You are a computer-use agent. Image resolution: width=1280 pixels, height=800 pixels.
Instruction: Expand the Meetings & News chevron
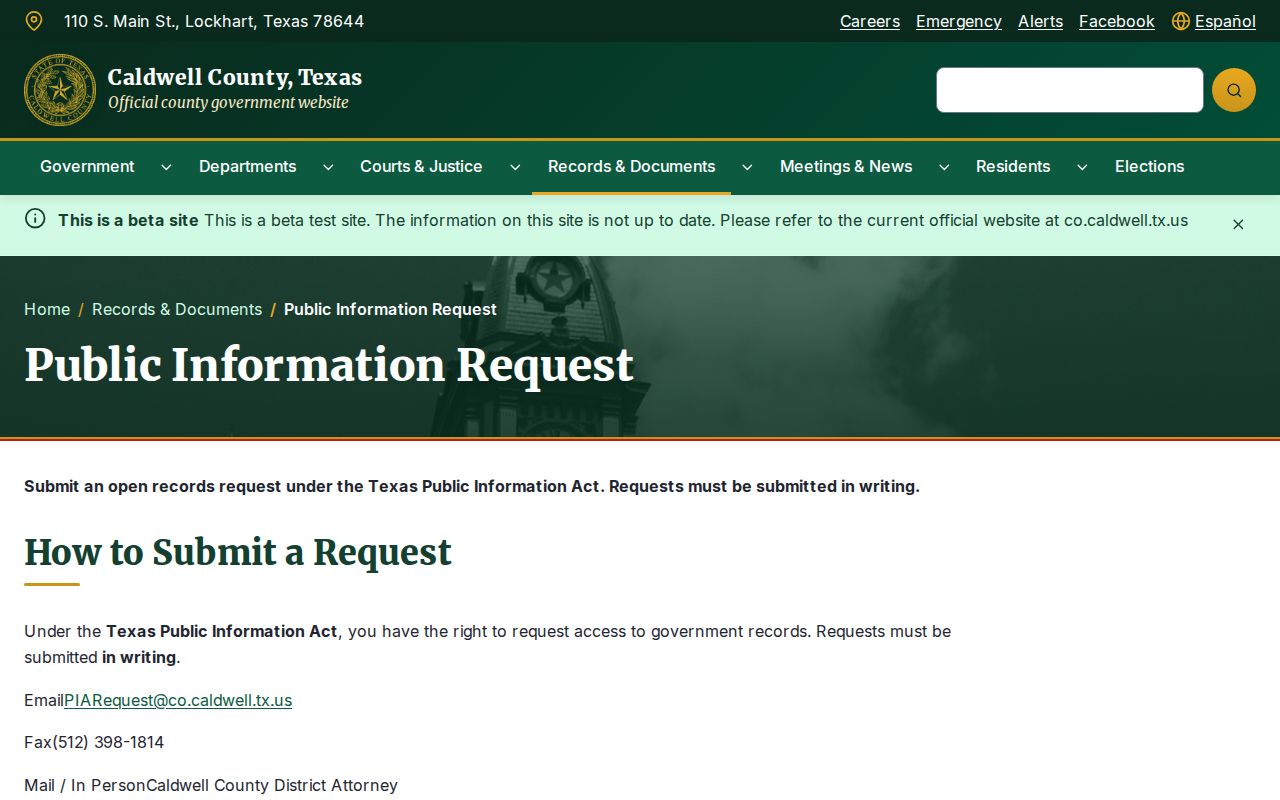[944, 167]
